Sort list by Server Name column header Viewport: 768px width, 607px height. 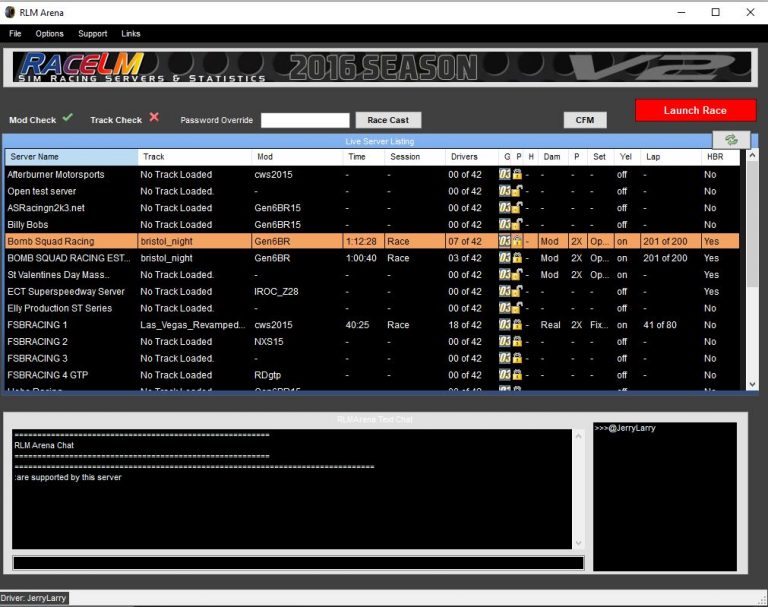point(71,157)
